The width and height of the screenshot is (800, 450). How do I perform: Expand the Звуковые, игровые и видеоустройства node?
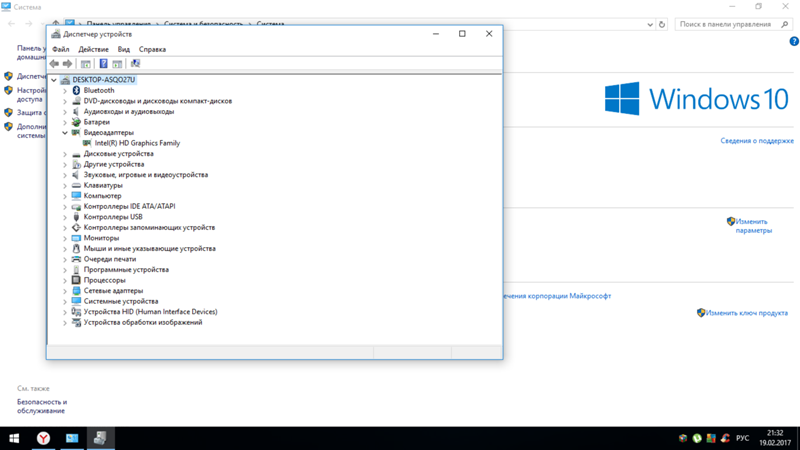click(65, 175)
